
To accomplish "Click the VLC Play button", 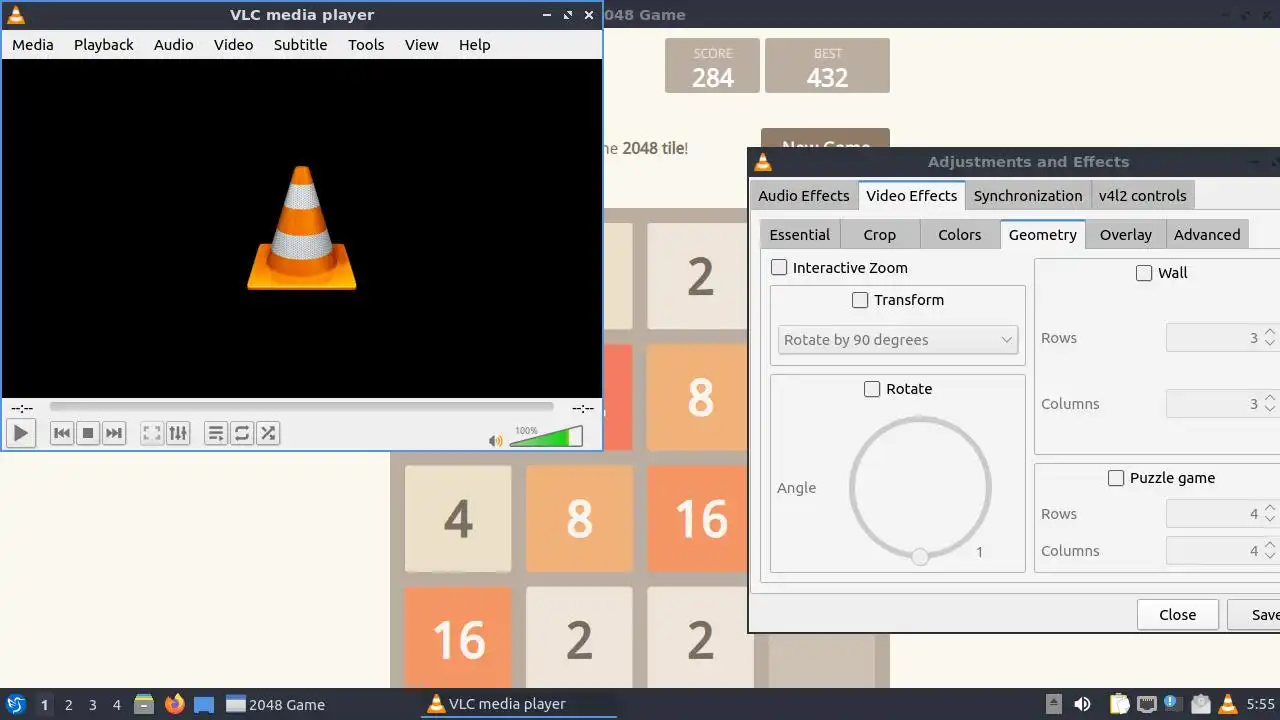I will [20, 433].
